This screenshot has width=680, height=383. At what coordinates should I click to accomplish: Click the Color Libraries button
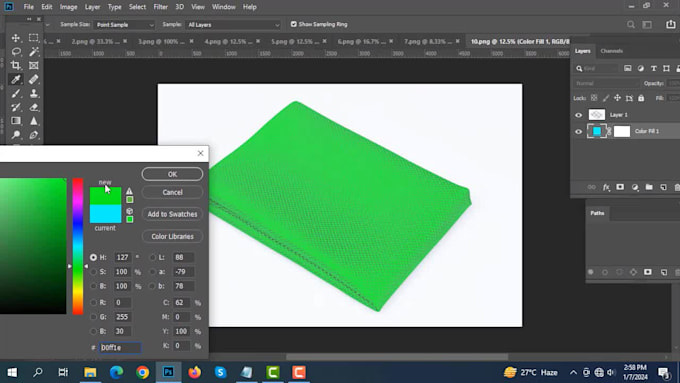[x=172, y=236]
